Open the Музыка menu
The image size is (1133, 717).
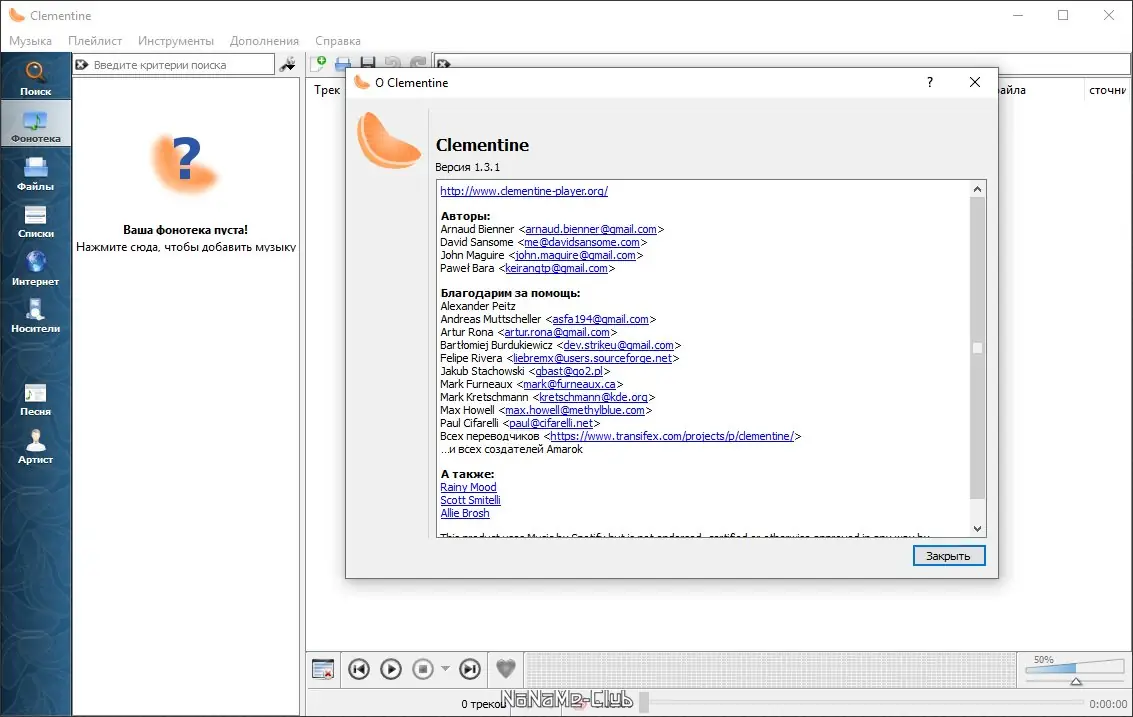pos(30,41)
